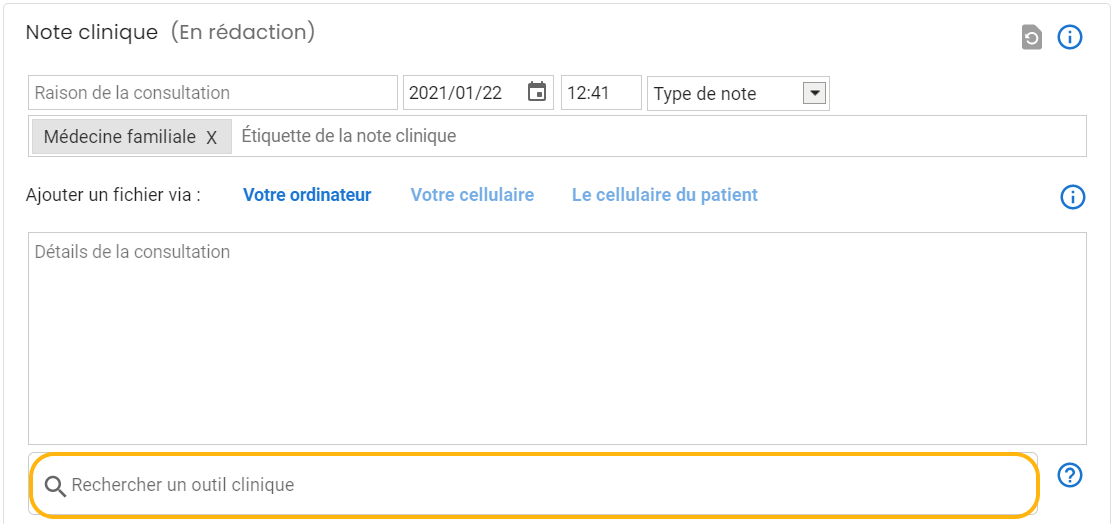
Task: Select the Médecine familiale tag chip
Action: coord(119,137)
